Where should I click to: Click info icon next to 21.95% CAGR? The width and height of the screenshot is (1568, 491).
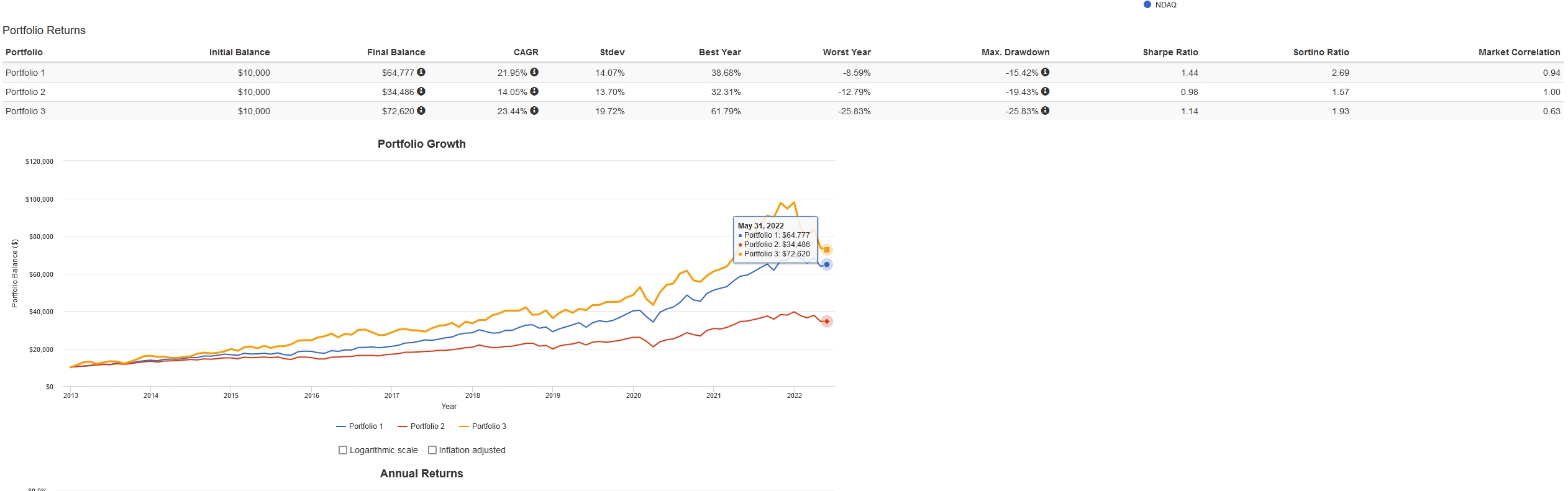click(x=534, y=72)
